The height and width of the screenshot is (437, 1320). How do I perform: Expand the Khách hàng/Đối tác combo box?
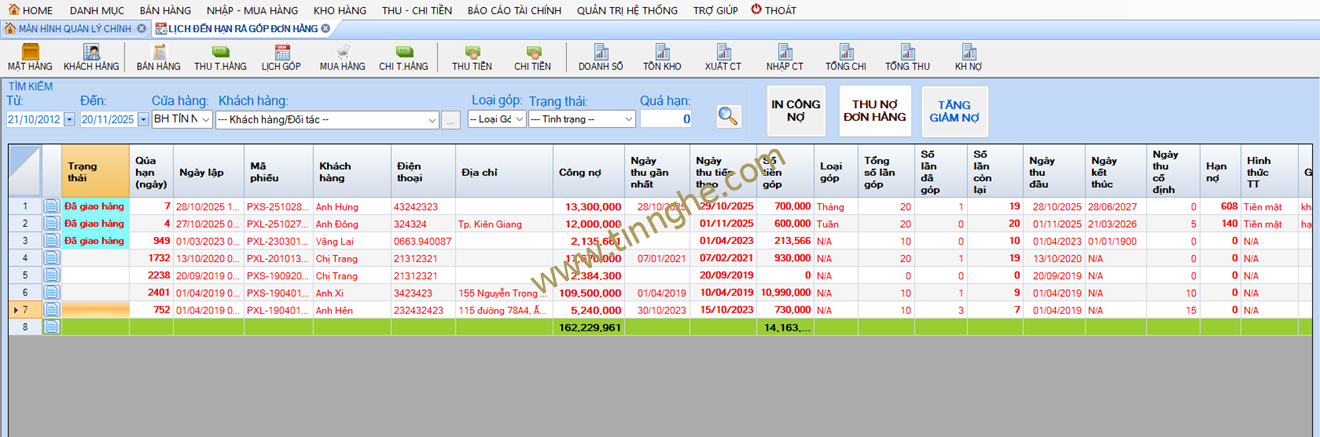(432, 120)
